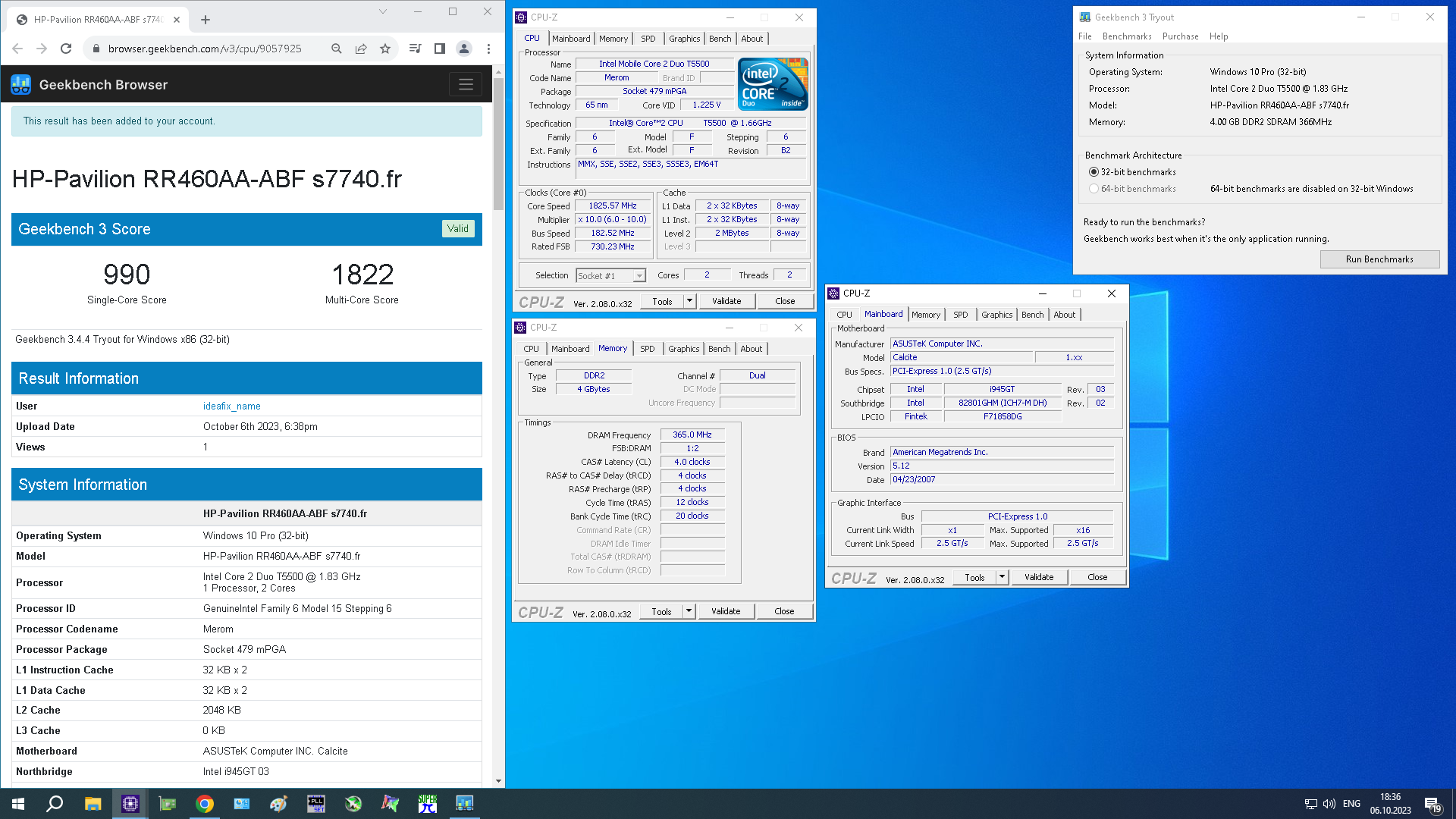Click Tools in CPU-Z Mainboard window
Screen dimensions: 1456x819
click(x=974, y=577)
